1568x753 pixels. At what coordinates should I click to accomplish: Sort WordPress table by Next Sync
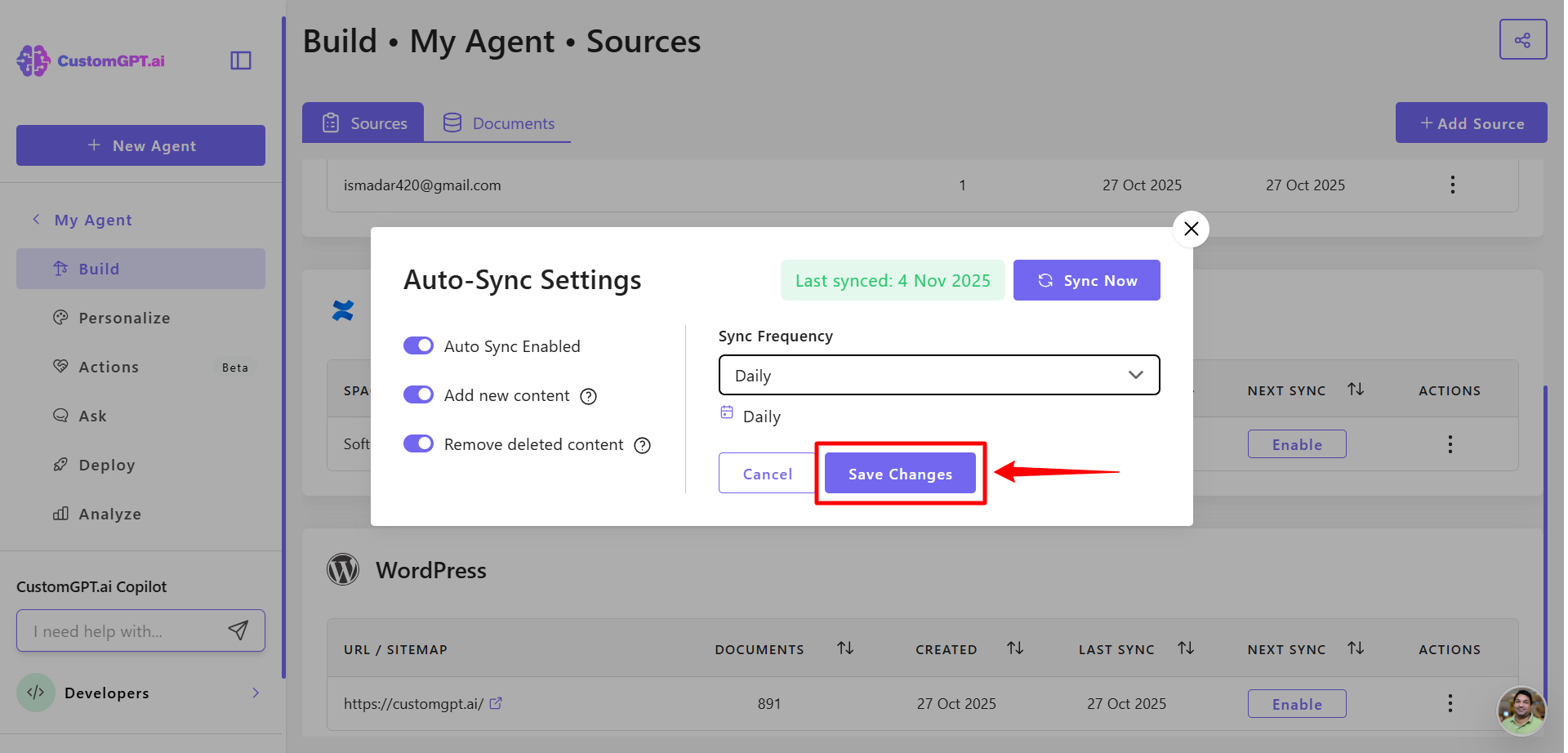point(1356,648)
